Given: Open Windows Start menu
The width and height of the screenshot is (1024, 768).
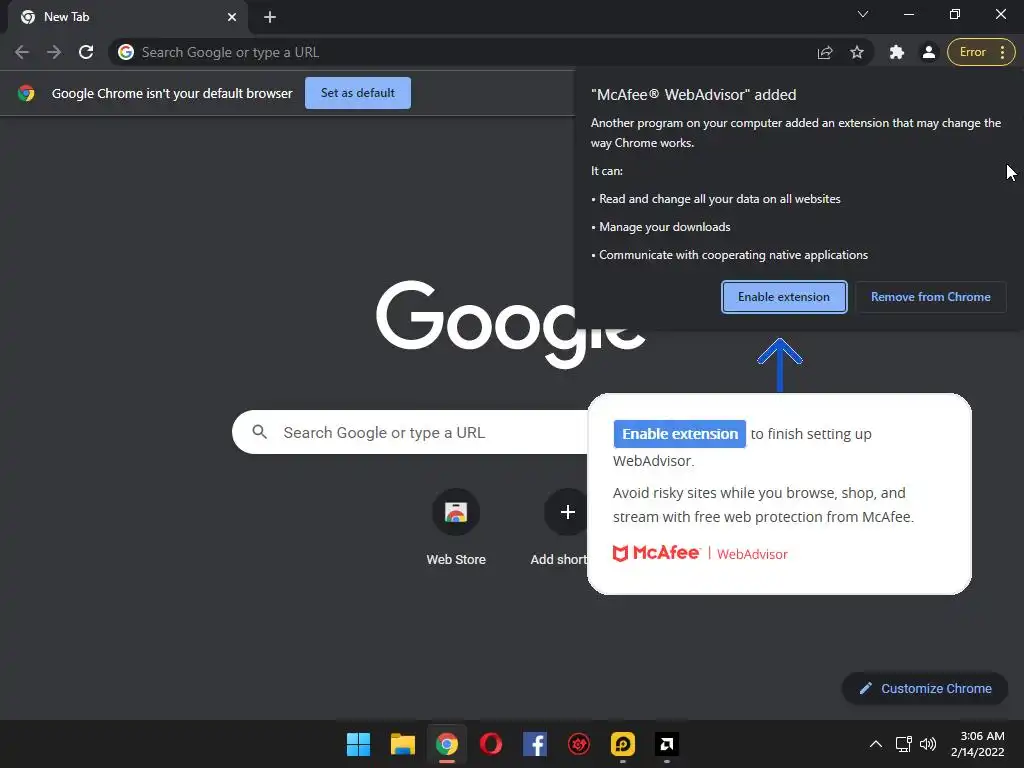Looking at the screenshot, I should (x=358, y=744).
